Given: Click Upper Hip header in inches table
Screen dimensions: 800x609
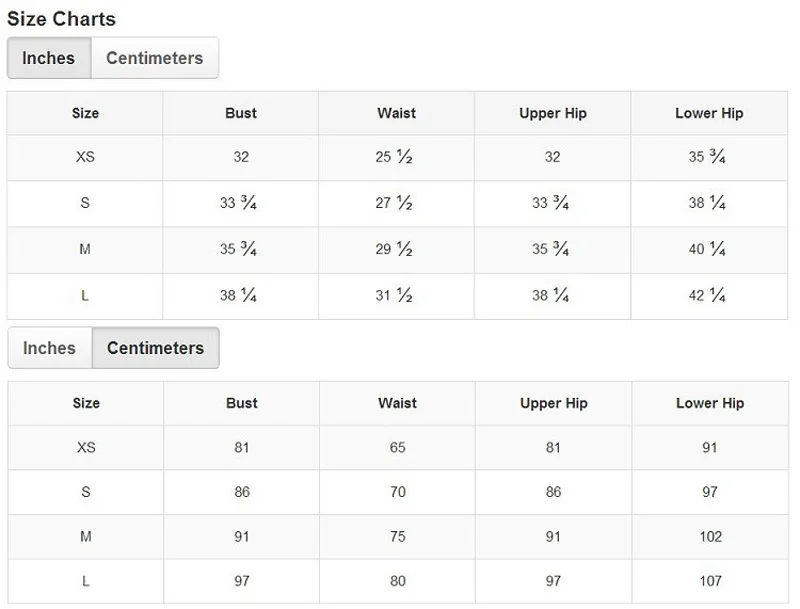Looking at the screenshot, I should pyautogui.click(x=553, y=113).
